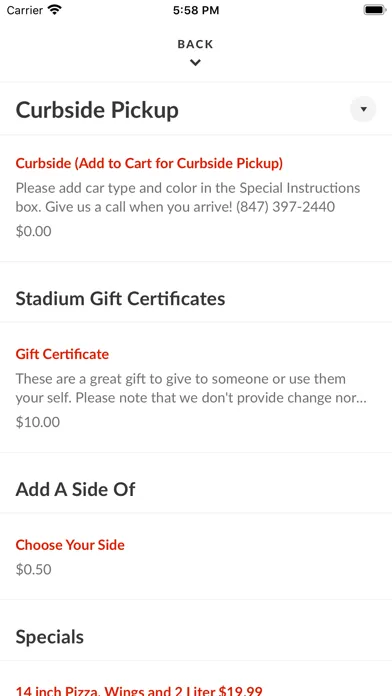Tap the Stadium Gift Certificates heading
Image resolution: width=392 pixels, height=696 pixels.
click(x=120, y=299)
